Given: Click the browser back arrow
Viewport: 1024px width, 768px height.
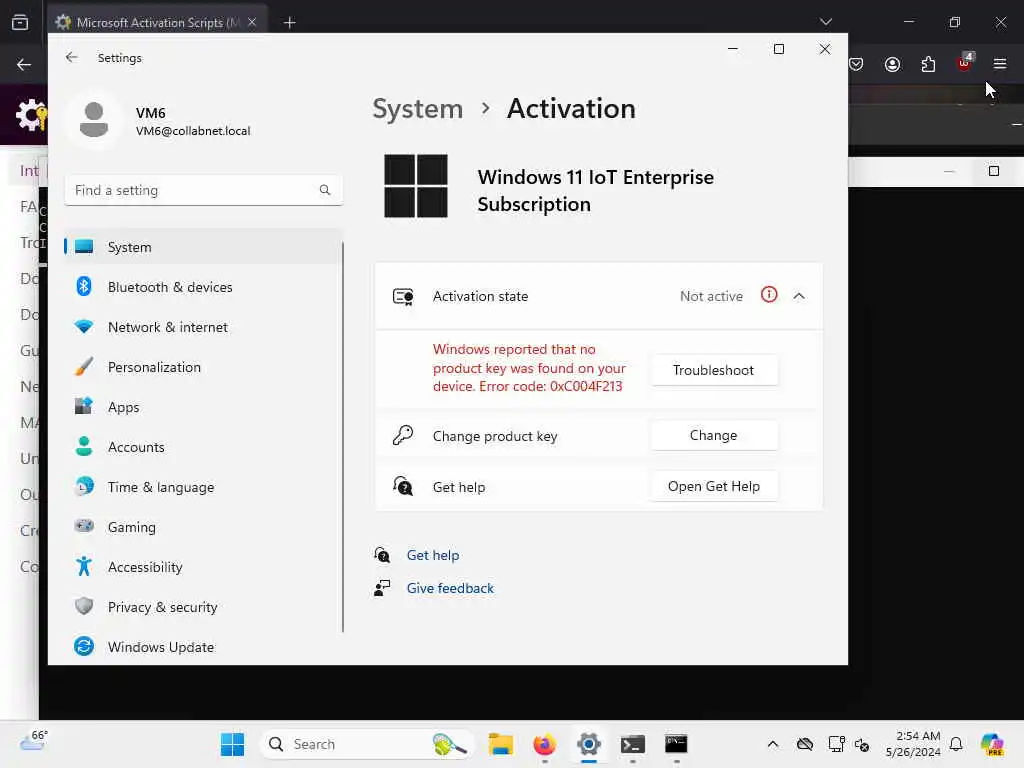Looking at the screenshot, I should click(24, 64).
